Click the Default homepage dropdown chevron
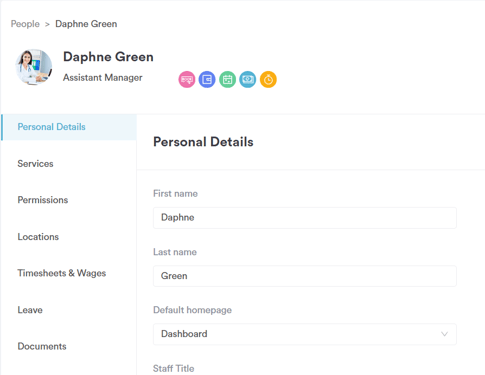Screen dimensions: 485x375 click(444, 334)
